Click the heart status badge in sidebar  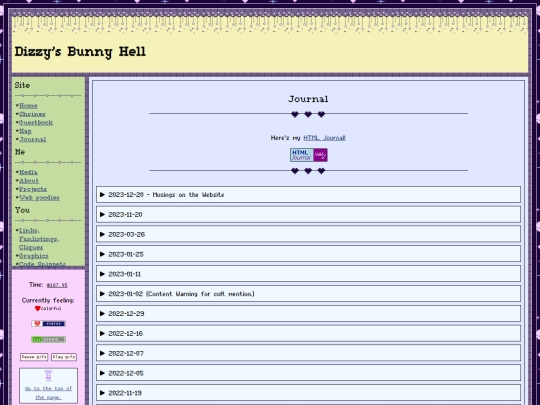coord(48,324)
